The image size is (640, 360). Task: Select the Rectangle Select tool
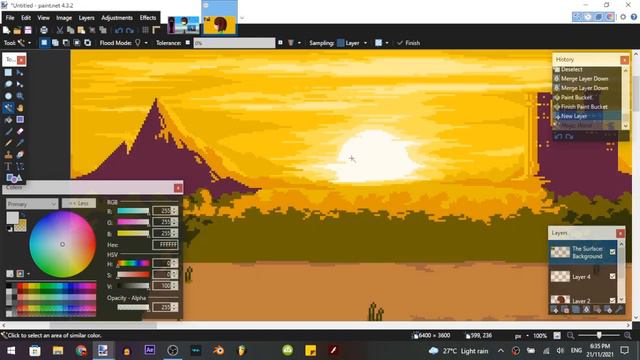tap(8, 73)
